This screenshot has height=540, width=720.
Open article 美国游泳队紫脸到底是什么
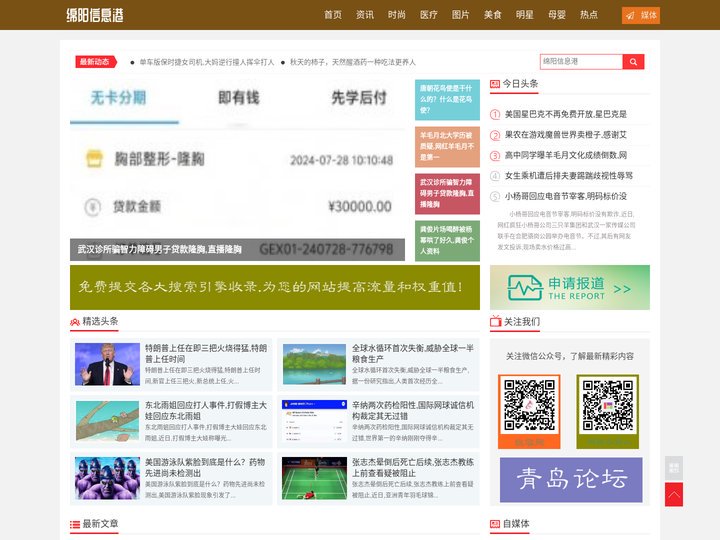tap(205, 467)
